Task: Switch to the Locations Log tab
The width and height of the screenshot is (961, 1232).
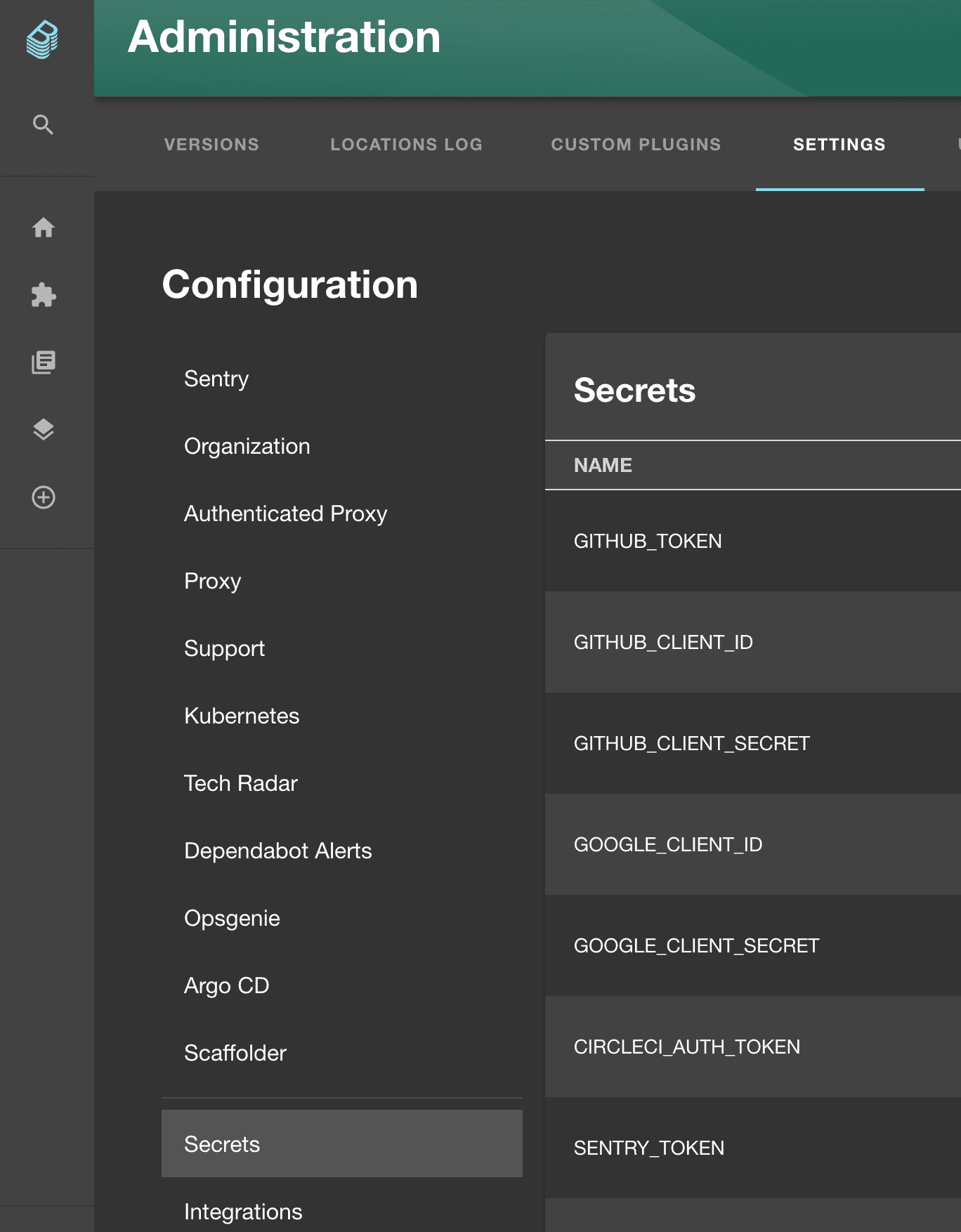Action: tap(406, 145)
